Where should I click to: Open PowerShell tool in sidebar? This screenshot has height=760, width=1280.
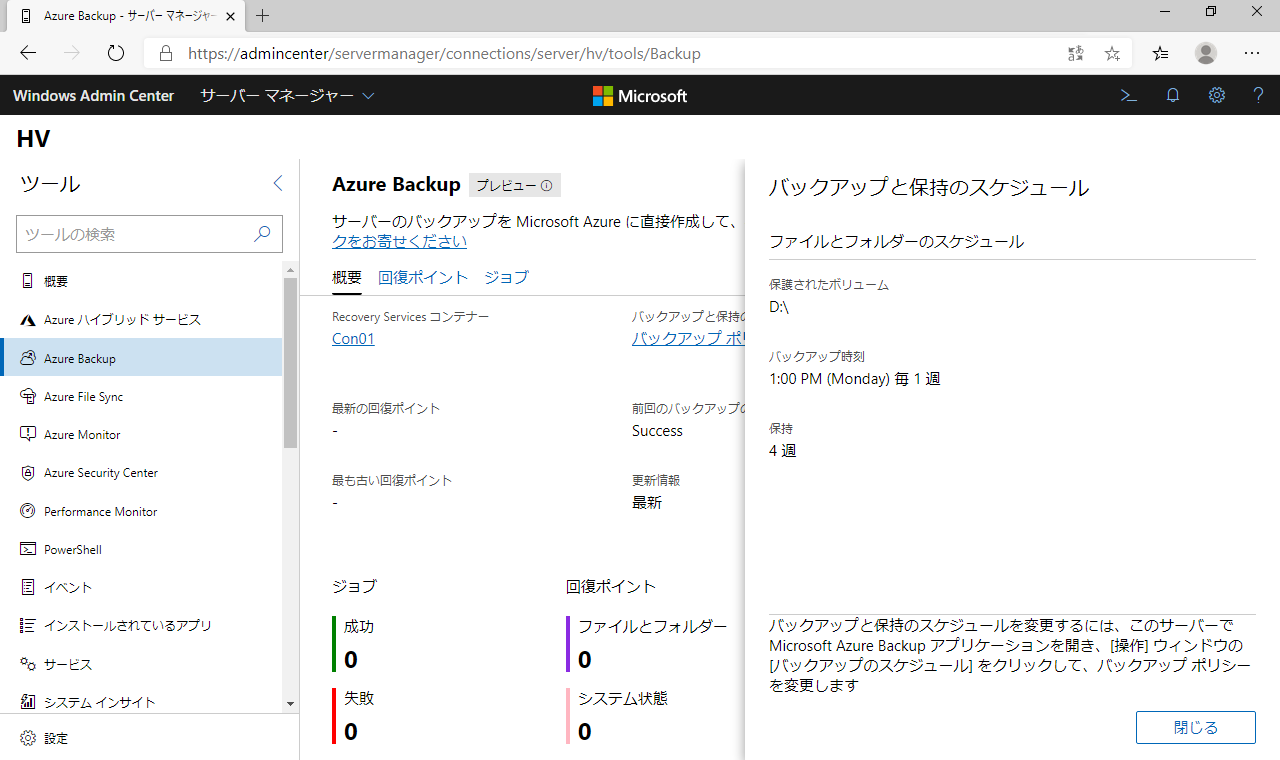[142, 550]
